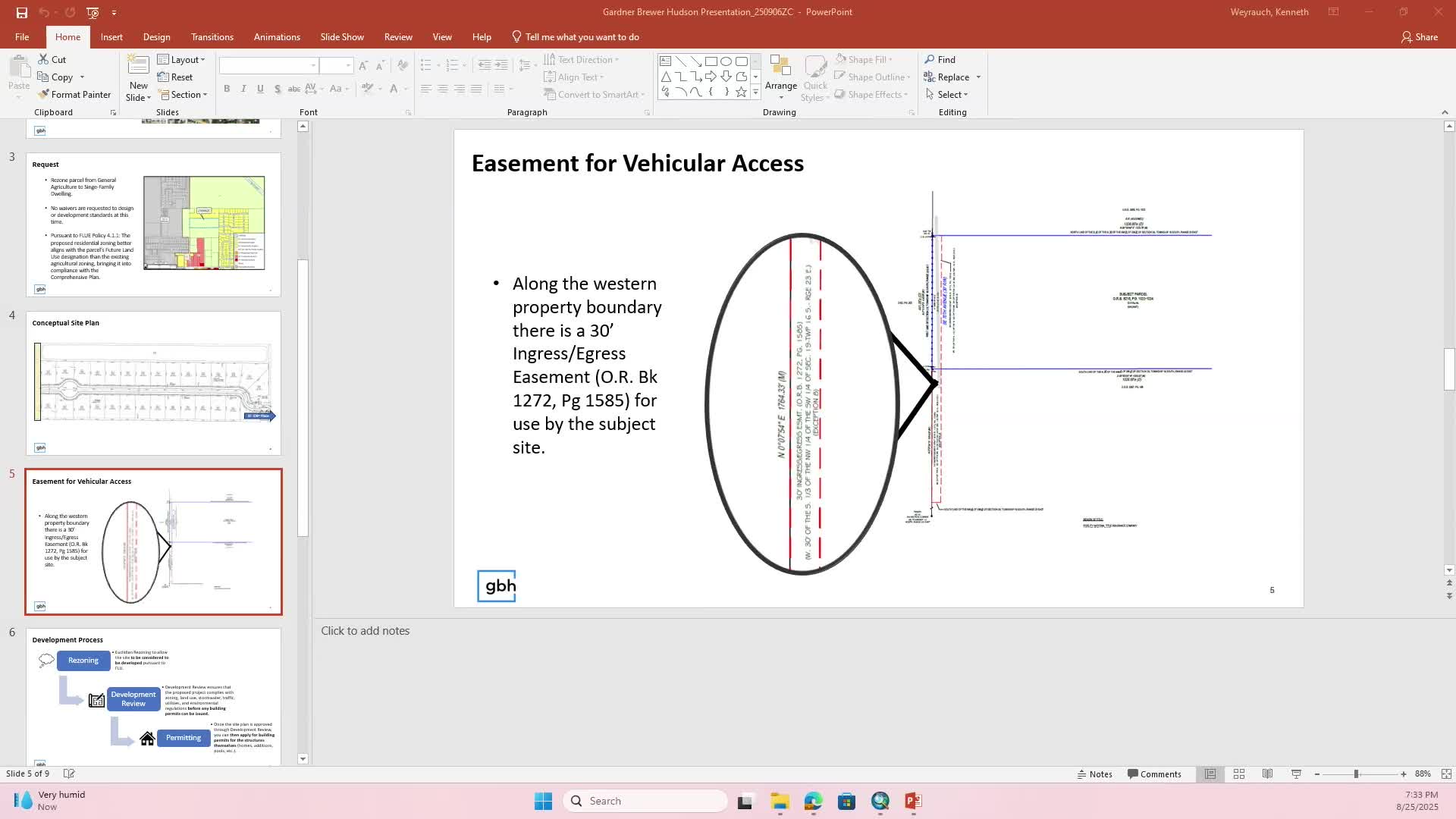This screenshot has height=819, width=1456.
Task: Click the Find icon
Action: click(940, 60)
